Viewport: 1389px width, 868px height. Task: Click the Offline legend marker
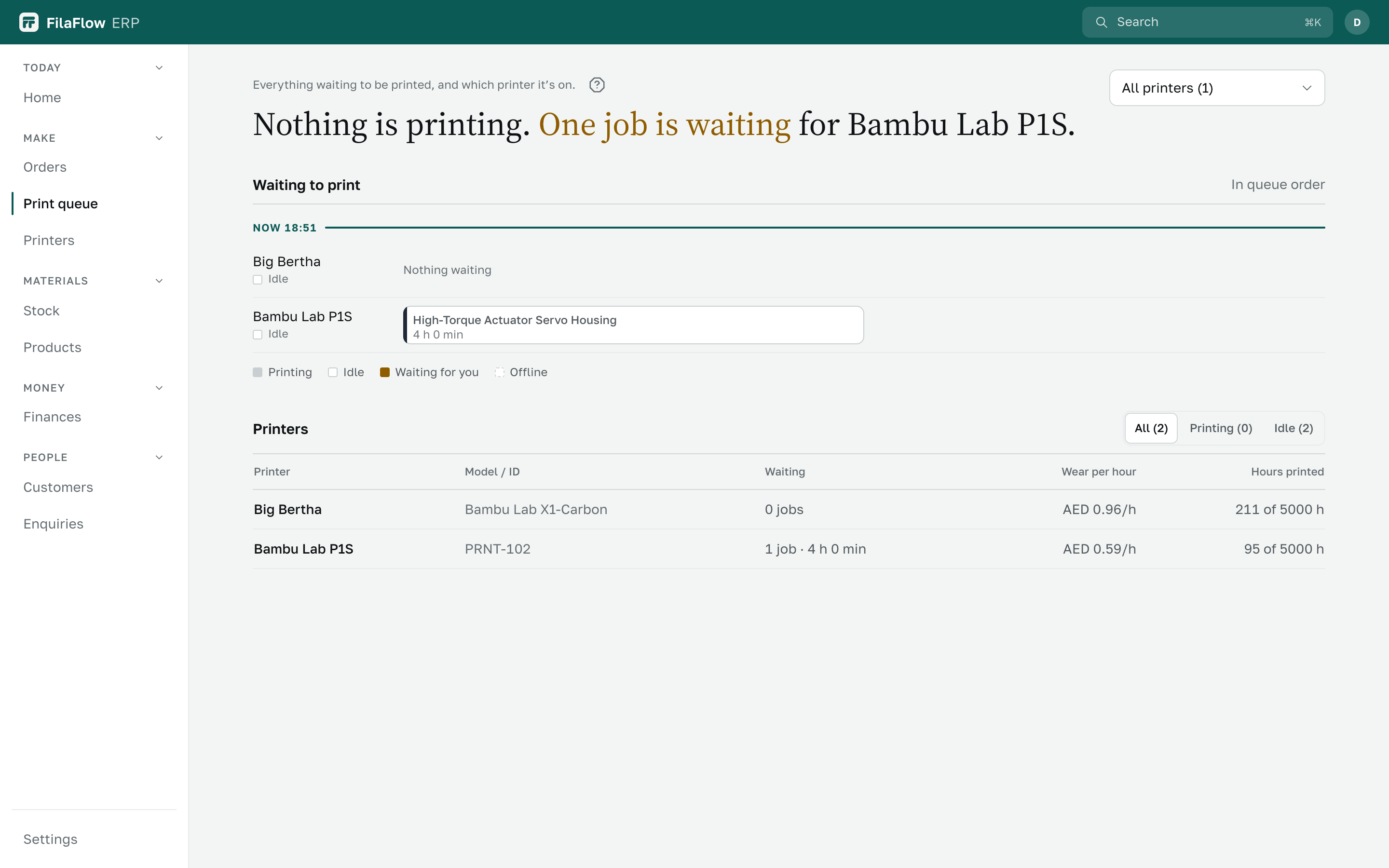click(x=499, y=373)
